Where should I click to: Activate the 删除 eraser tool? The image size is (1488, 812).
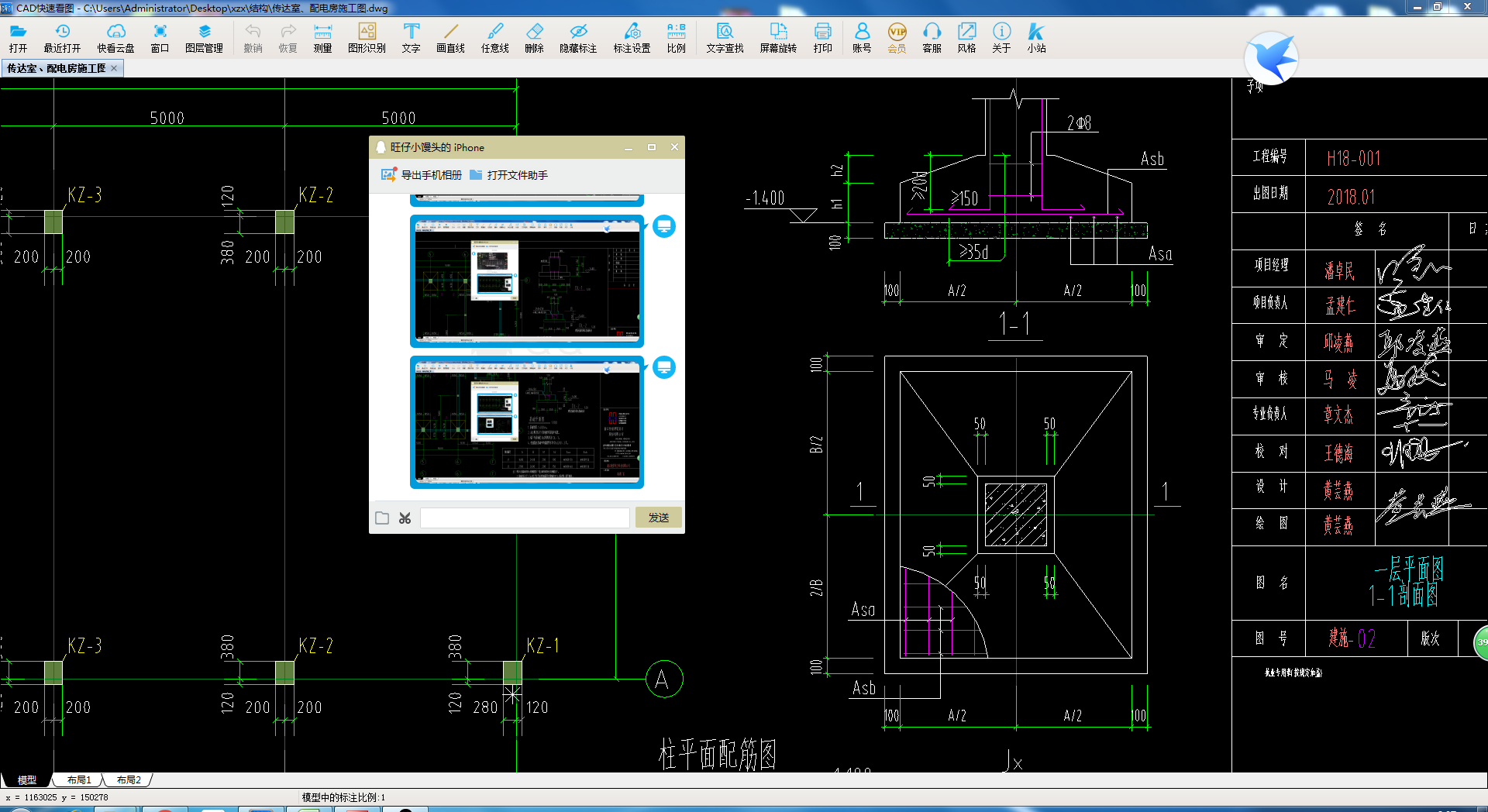coord(534,37)
